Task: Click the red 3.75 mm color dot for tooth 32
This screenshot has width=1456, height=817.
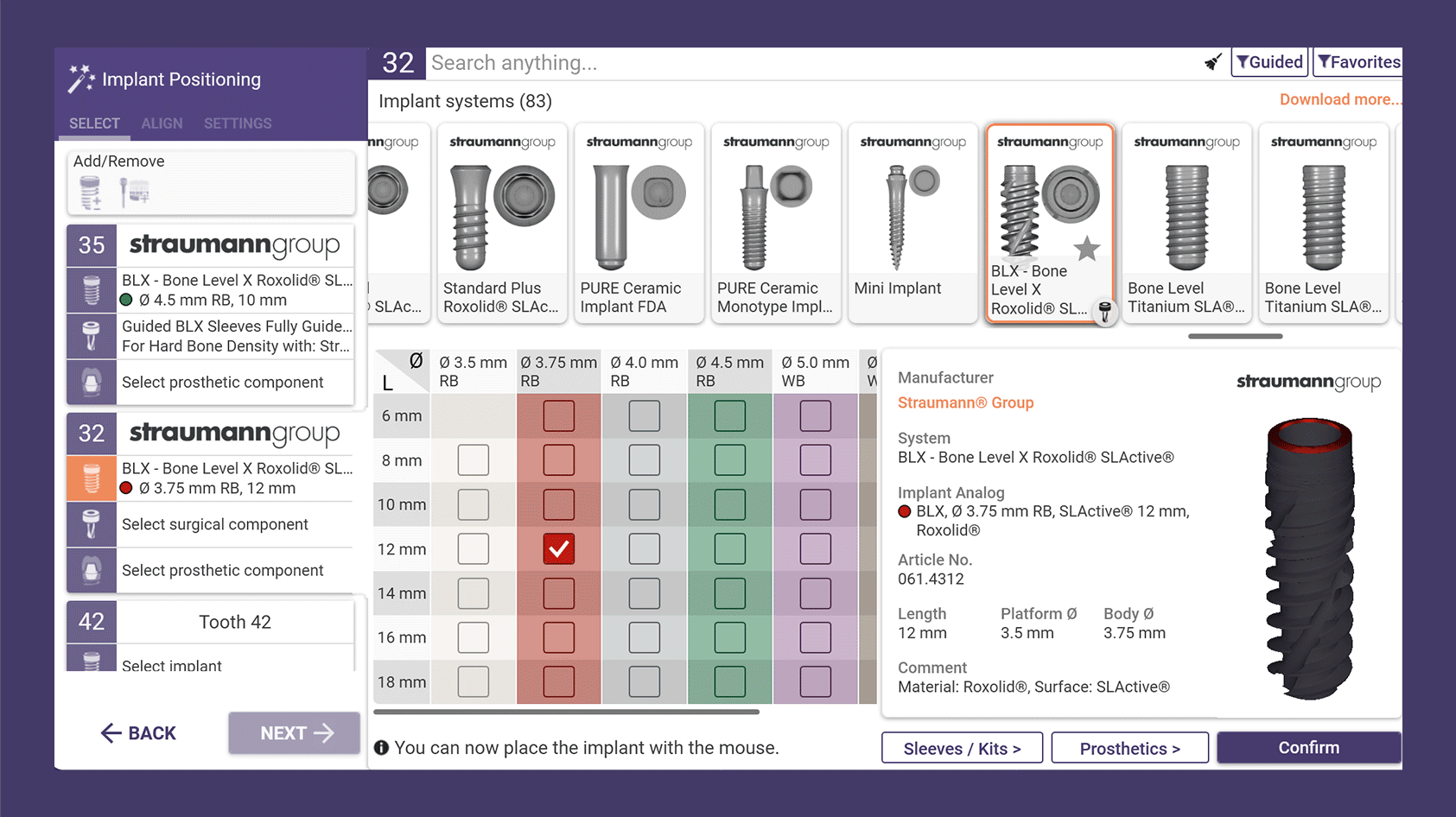Action: [126, 488]
